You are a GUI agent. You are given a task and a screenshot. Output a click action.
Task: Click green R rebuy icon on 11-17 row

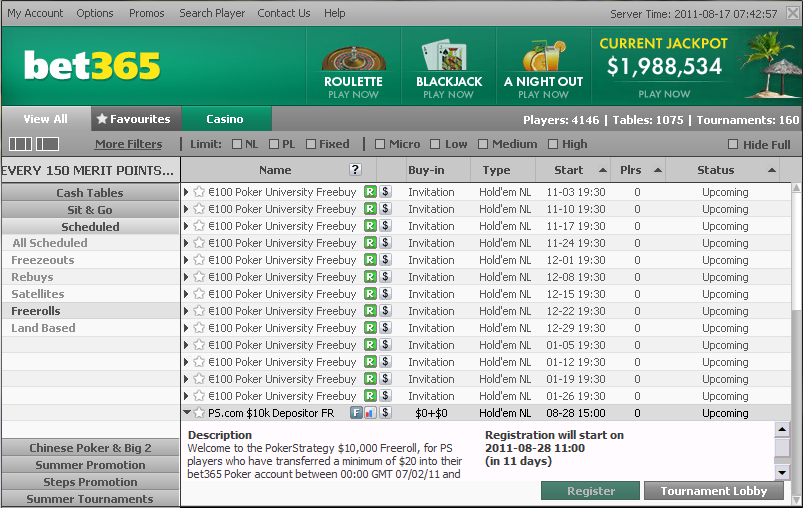[x=370, y=226]
